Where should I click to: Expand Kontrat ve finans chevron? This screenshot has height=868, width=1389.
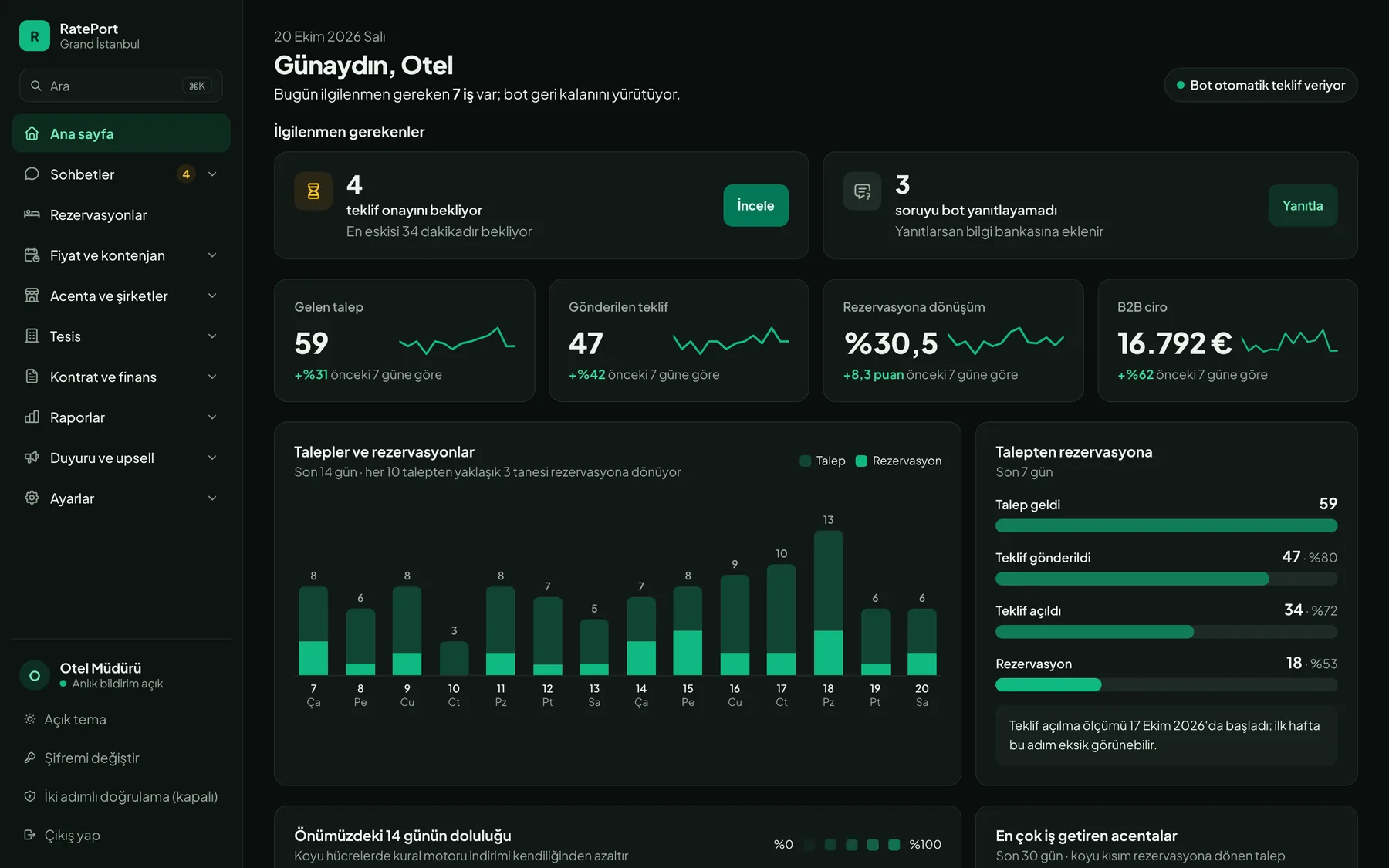tap(212, 377)
